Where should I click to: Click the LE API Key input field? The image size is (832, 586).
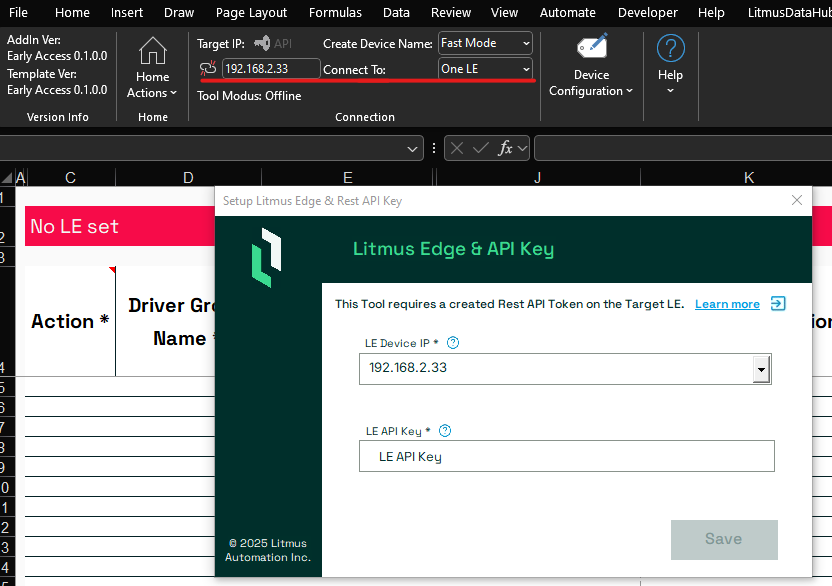[x=567, y=456]
